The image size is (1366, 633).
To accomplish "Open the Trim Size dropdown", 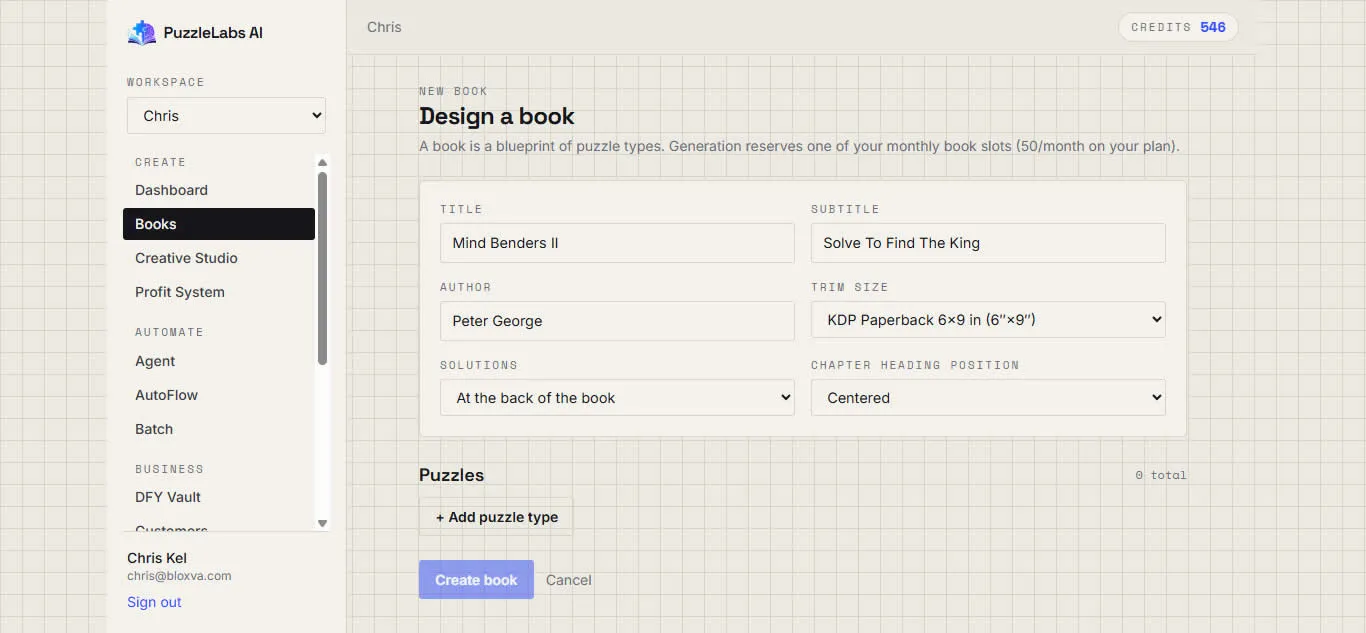I will tap(988, 320).
